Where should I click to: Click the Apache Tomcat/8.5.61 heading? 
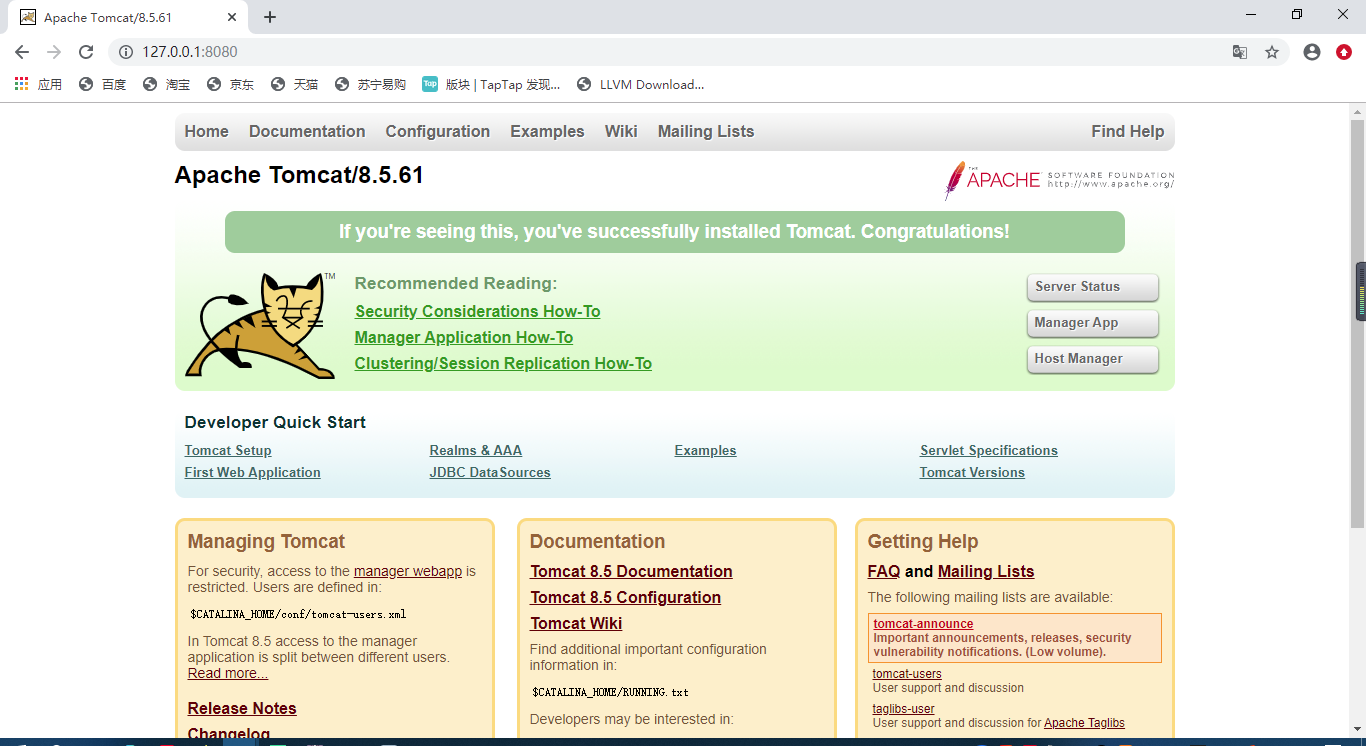(x=299, y=176)
